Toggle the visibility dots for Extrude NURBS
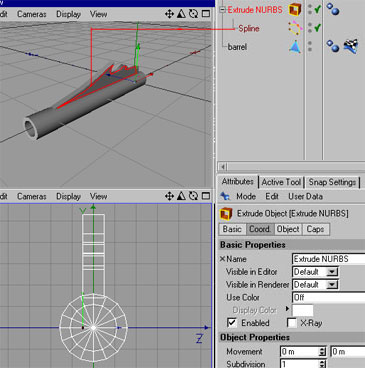 [310, 9]
